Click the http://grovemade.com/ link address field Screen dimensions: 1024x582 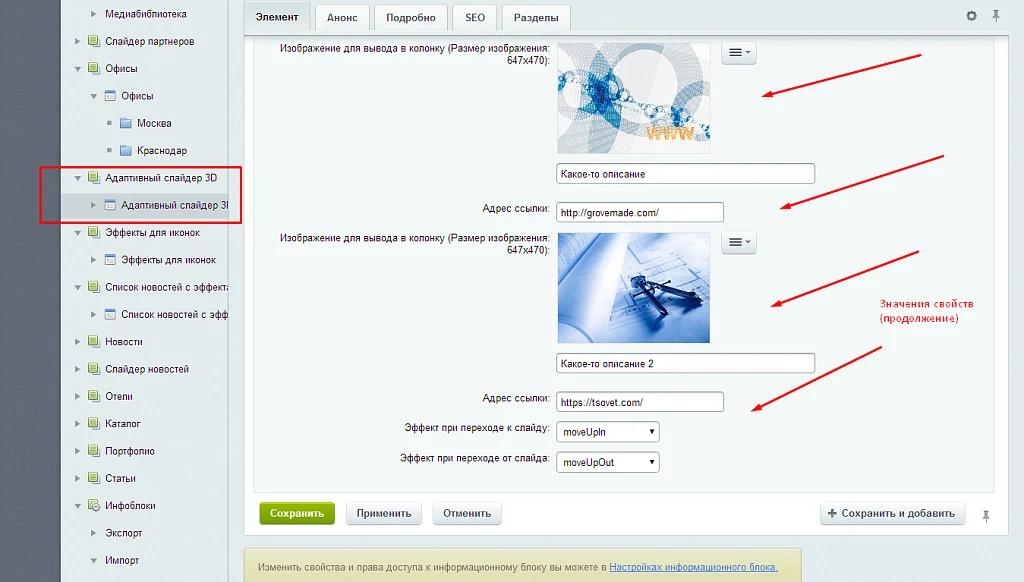(640, 212)
